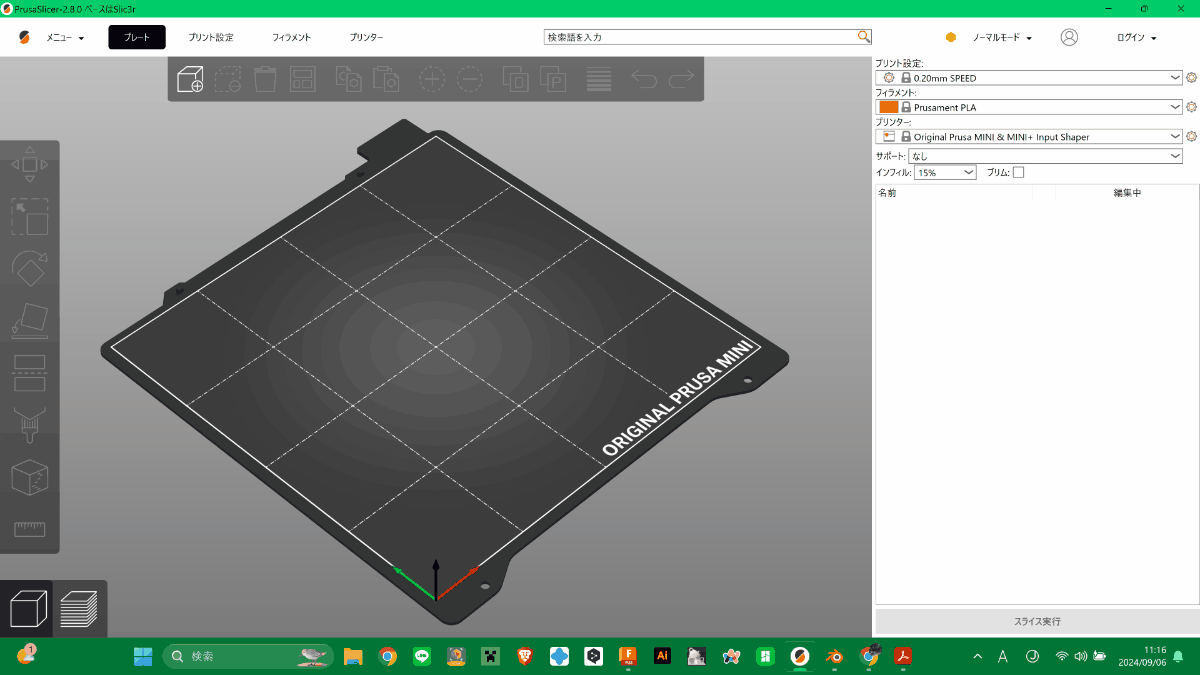Click the Paste clipboard toolbar icon

pyautogui.click(x=386, y=79)
